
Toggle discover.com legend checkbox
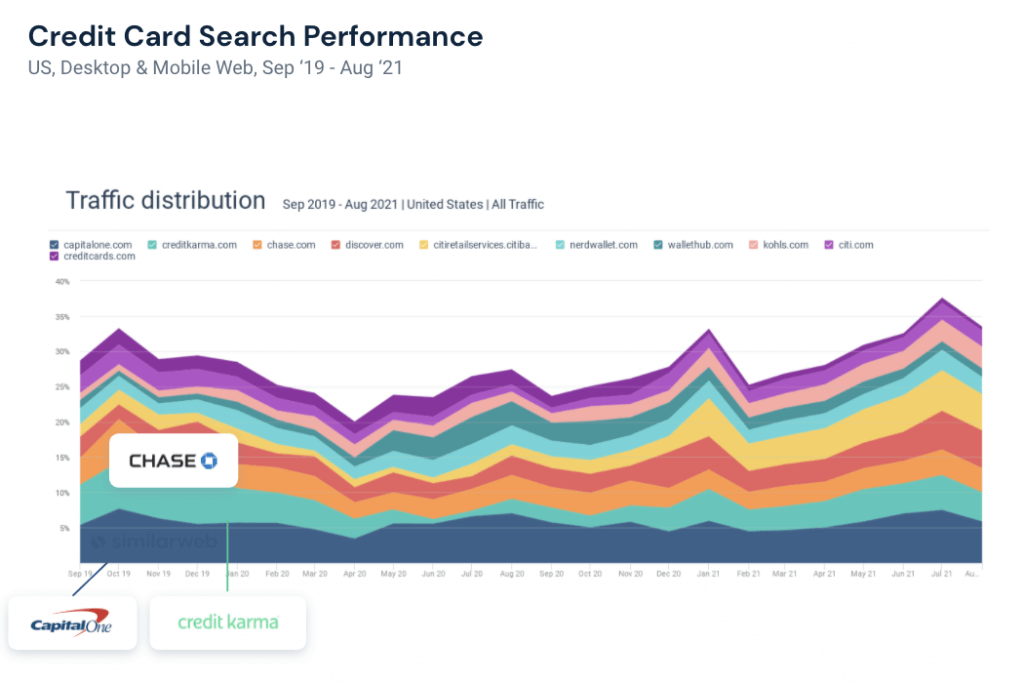(337, 245)
